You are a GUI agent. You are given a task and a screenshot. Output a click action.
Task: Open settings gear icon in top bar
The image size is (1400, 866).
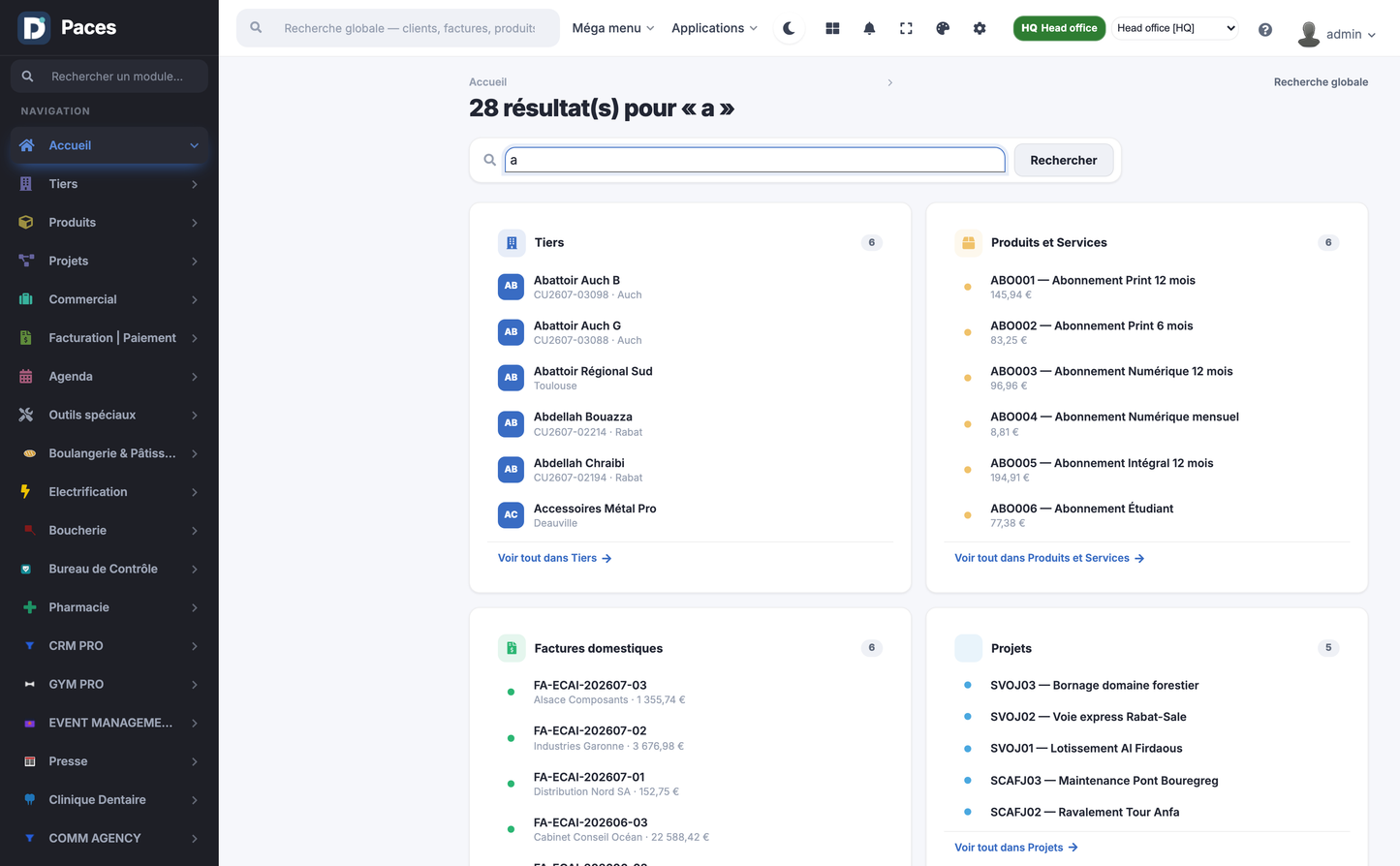tap(980, 28)
